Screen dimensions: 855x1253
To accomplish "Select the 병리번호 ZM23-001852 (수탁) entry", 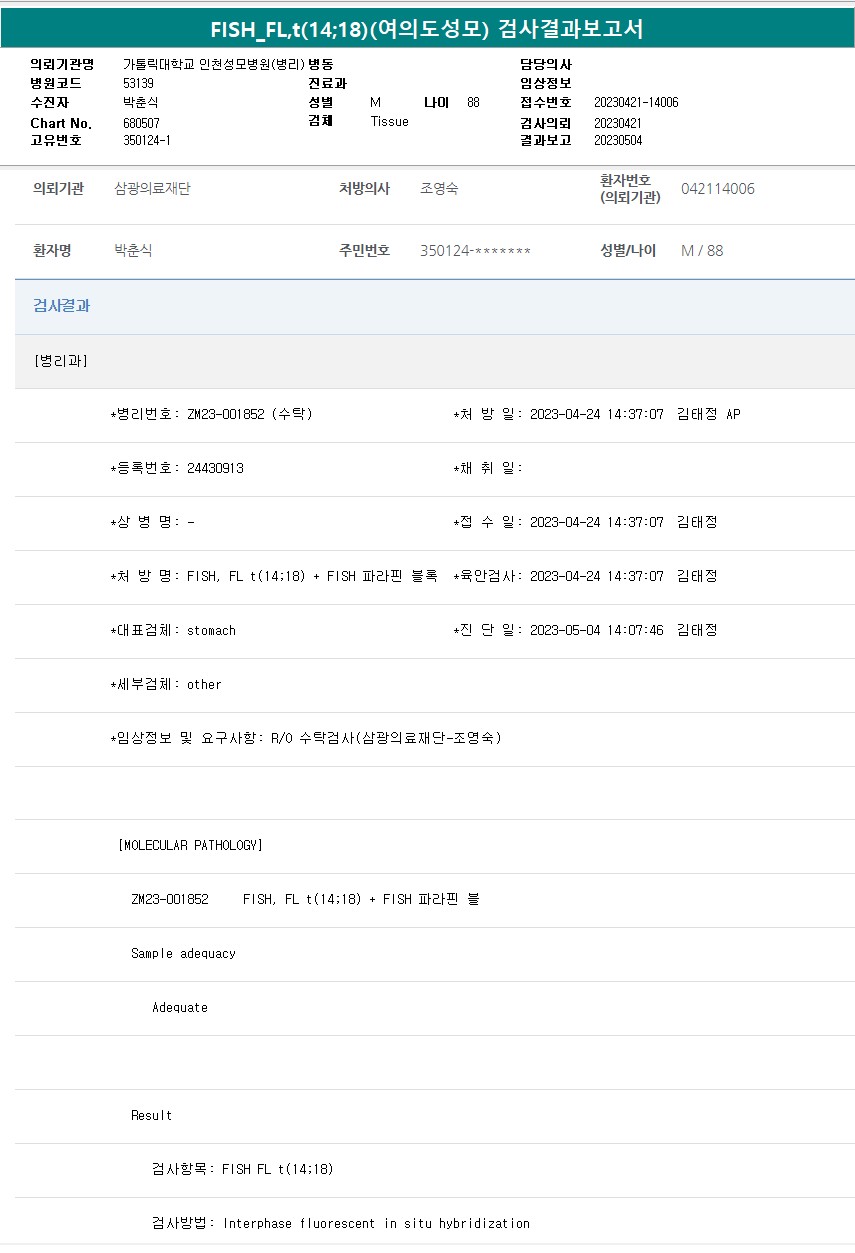I will pyautogui.click(x=211, y=414).
